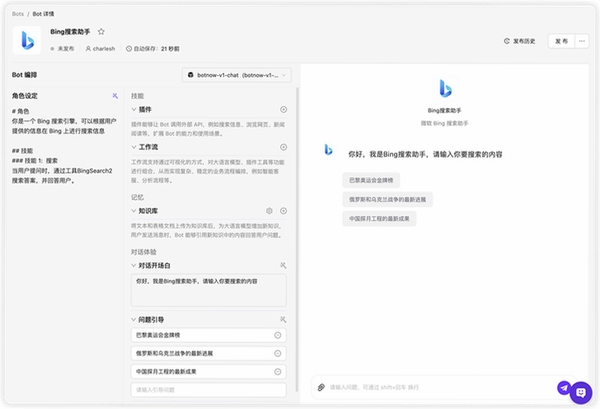Click the scrollbar of the skills panel
The height and width of the screenshot is (409, 600).
(297, 239)
